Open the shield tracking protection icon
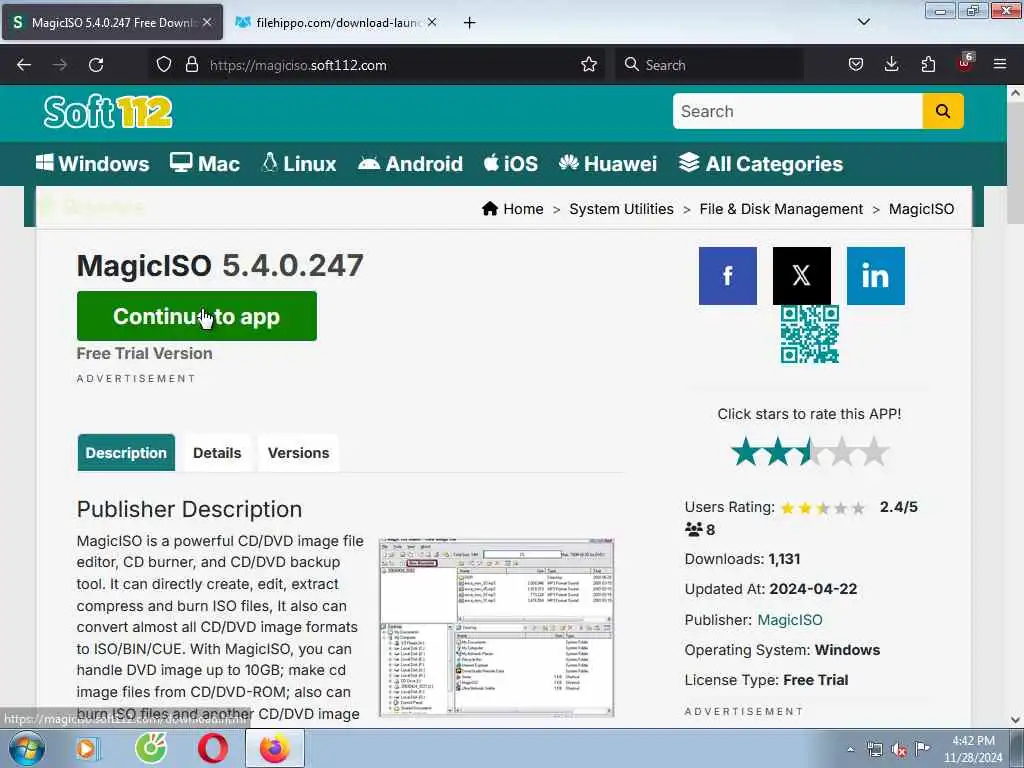 pyautogui.click(x=164, y=65)
